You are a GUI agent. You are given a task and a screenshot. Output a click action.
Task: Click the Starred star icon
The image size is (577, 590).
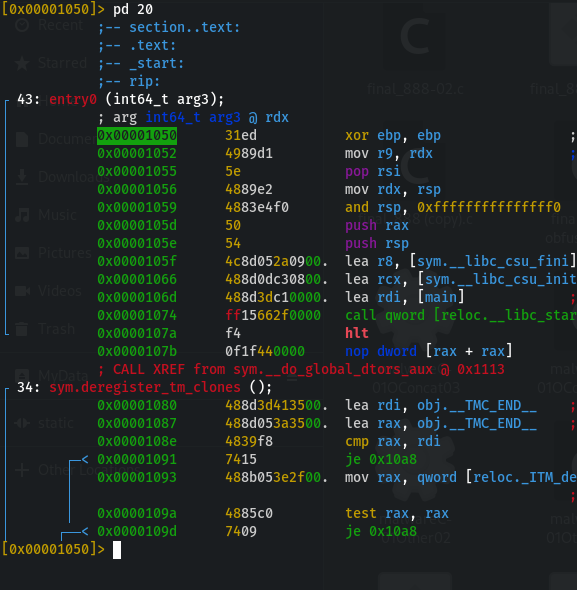[22, 63]
